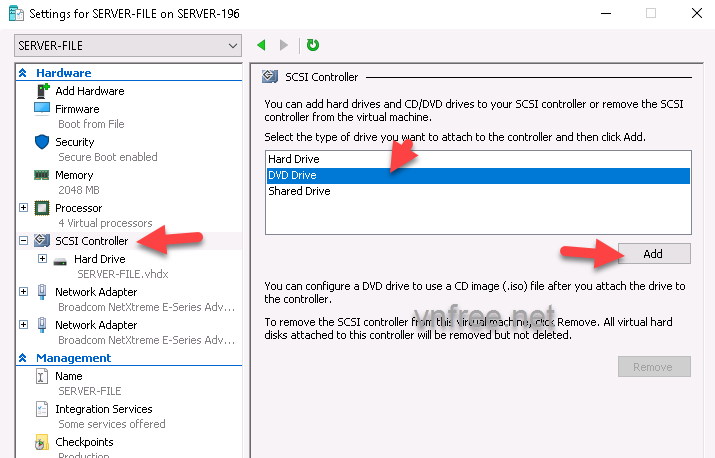The width and height of the screenshot is (715, 458).
Task: Select the Name item under Management
Action: [69, 376]
